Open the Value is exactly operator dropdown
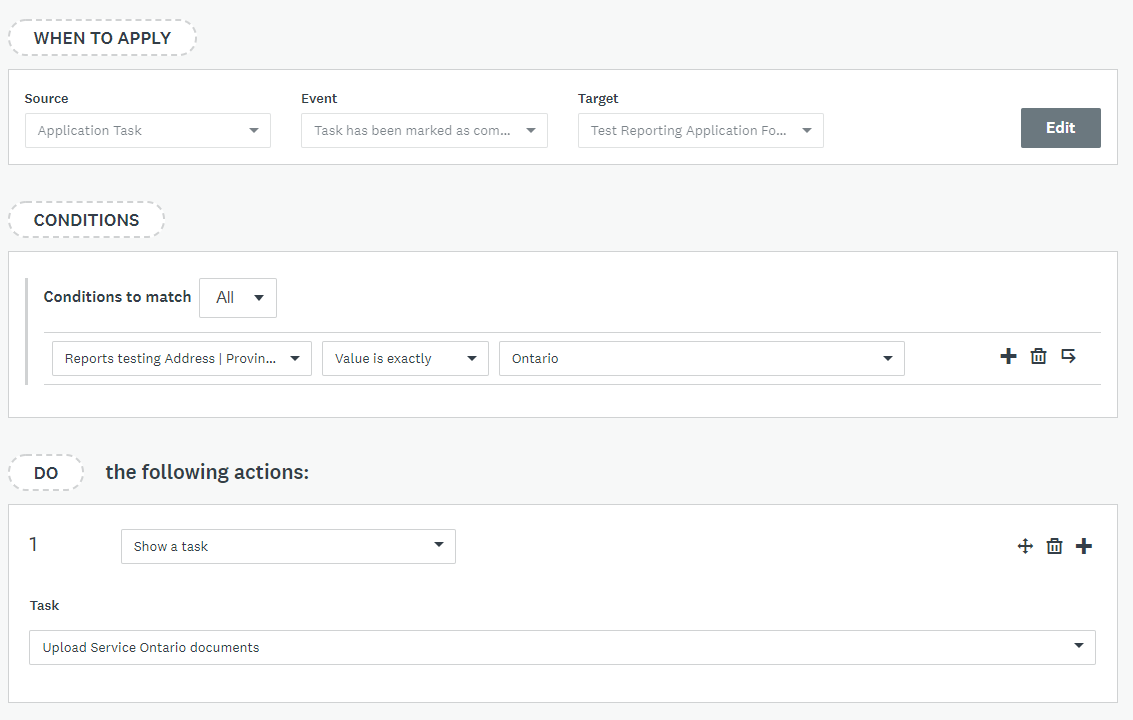This screenshot has height=720, width=1133. (x=405, y=359)
